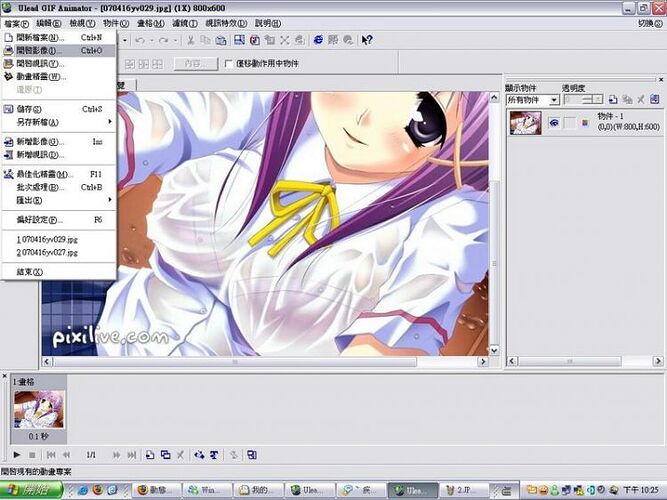Screen dimensions: 667x500
Task: Choose 儲存(S) menu entry
Action: 59,109
